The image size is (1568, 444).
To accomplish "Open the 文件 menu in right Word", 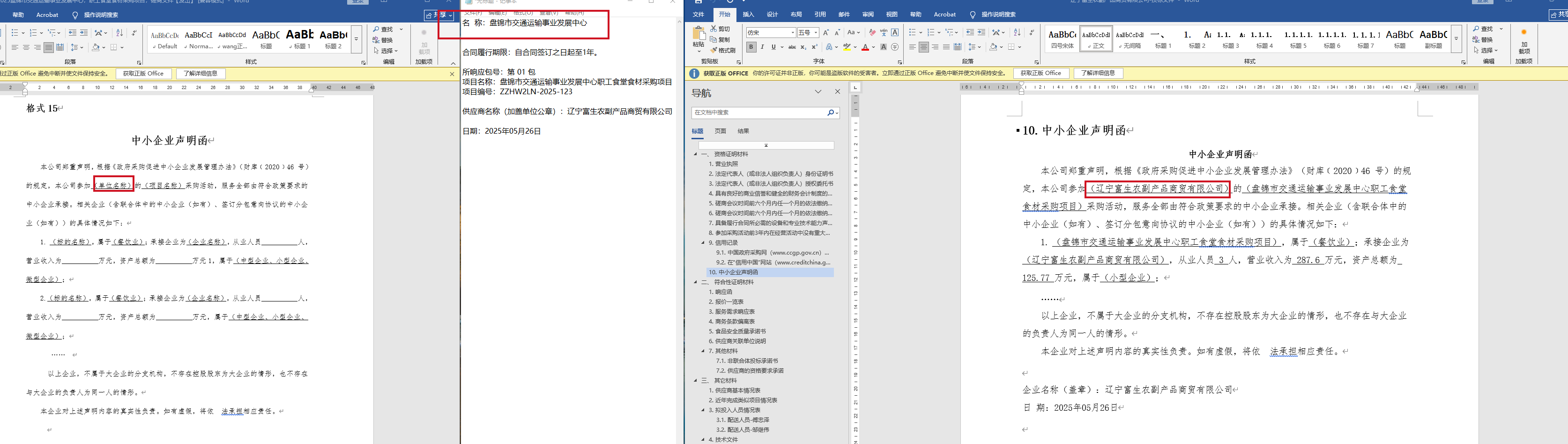I will coord(698,15).
